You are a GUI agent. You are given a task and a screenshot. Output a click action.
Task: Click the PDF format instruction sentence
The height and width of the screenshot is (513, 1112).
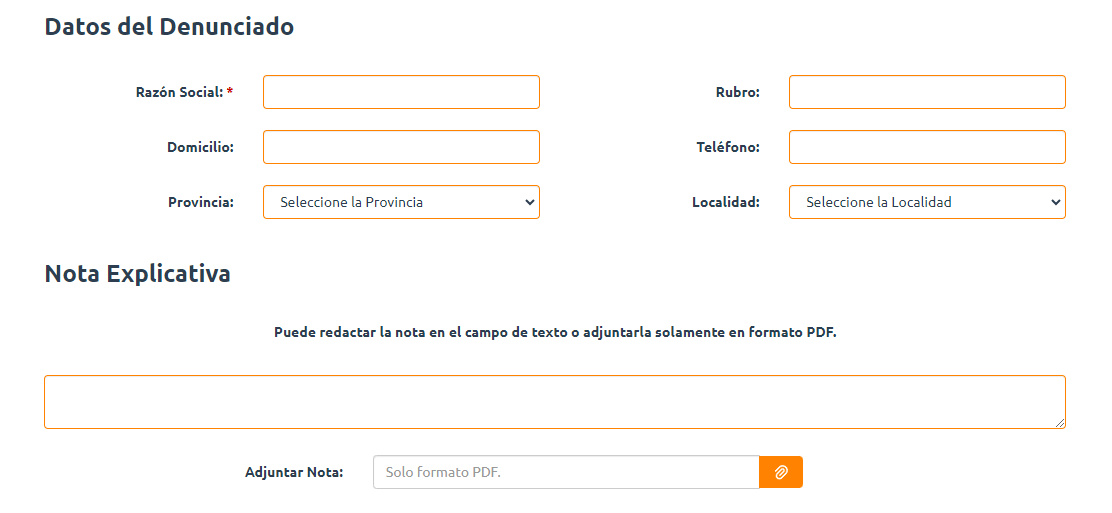pyautogui.click(x=555, y=332)
